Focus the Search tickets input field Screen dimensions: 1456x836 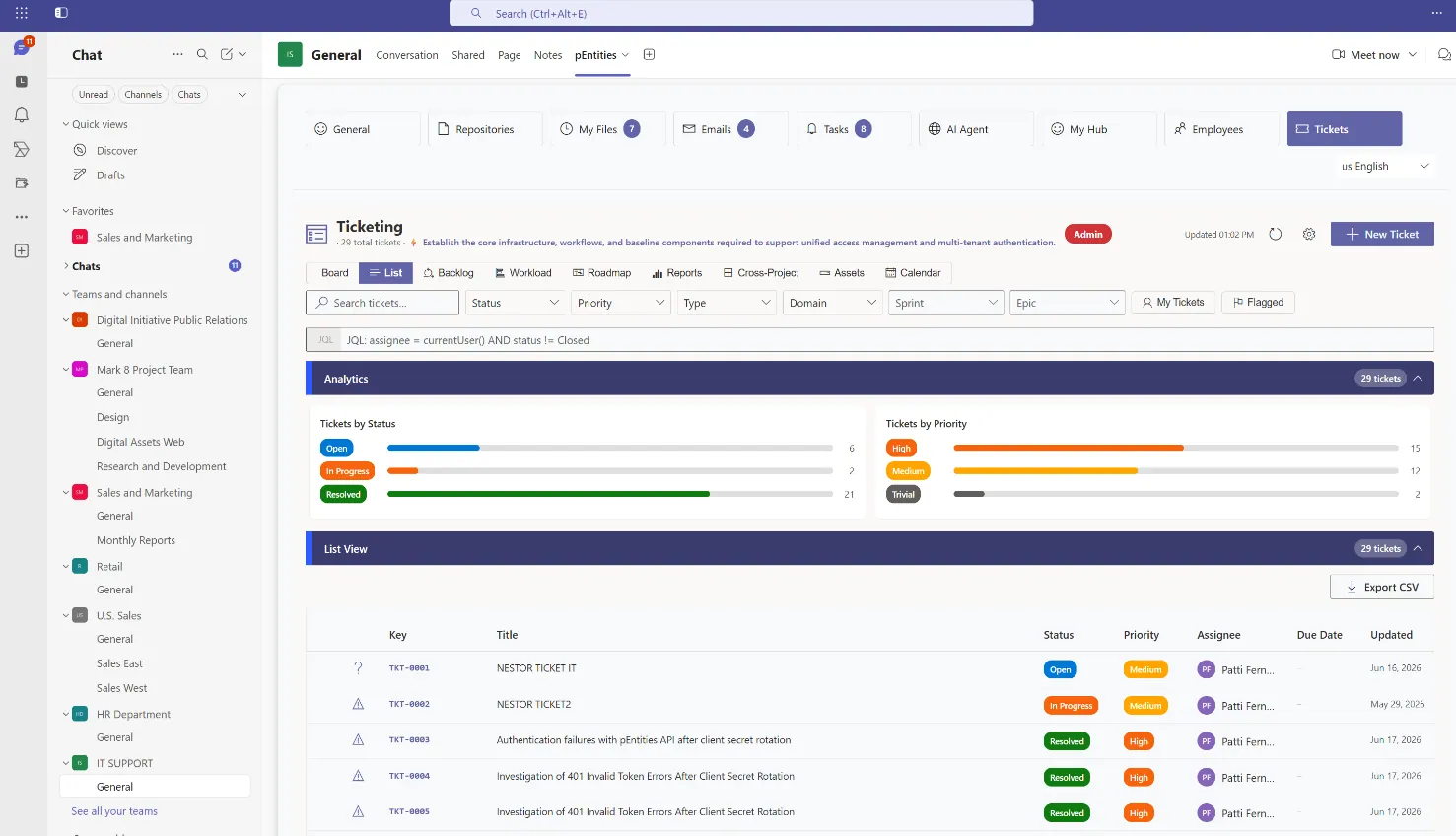click(382, 303)
